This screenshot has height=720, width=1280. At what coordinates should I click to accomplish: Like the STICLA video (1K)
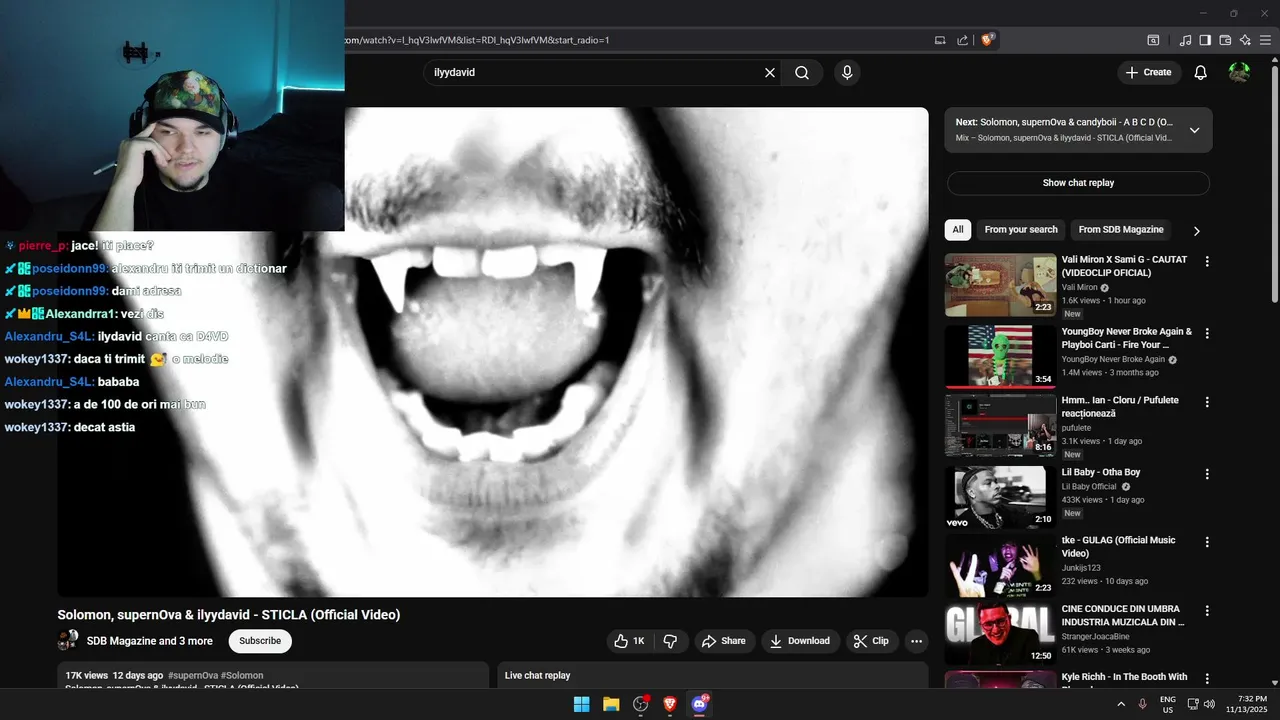click(x=629, y=641)
